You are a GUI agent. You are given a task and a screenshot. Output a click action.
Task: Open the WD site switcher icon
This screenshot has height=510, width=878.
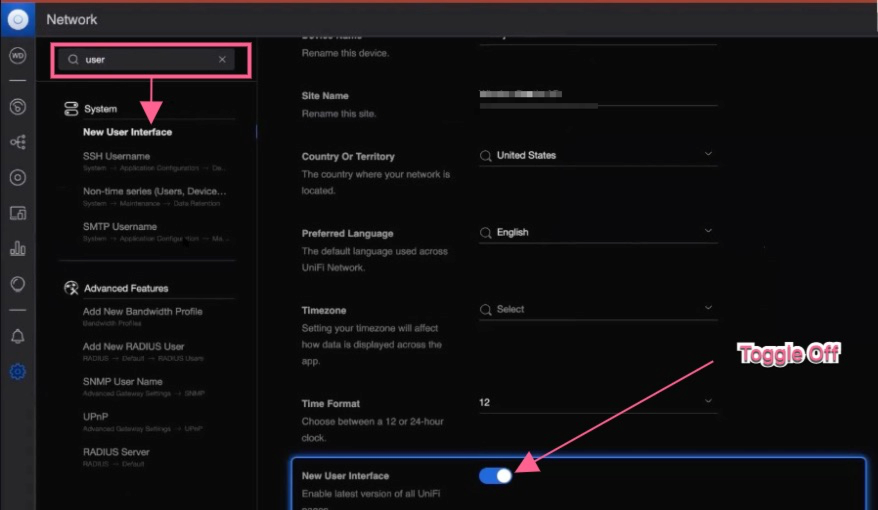[17, 55]
